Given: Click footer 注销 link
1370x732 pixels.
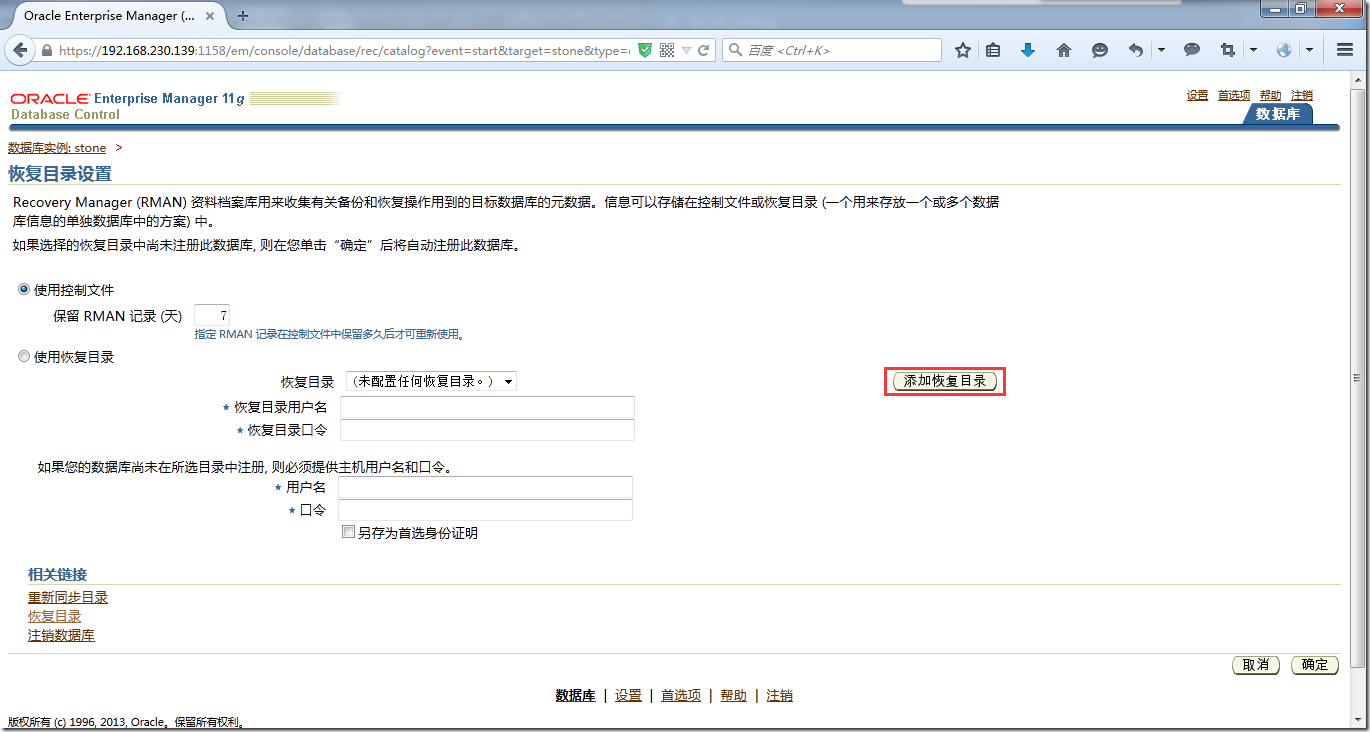Looking at the screenshot, I should click(780, 696).
